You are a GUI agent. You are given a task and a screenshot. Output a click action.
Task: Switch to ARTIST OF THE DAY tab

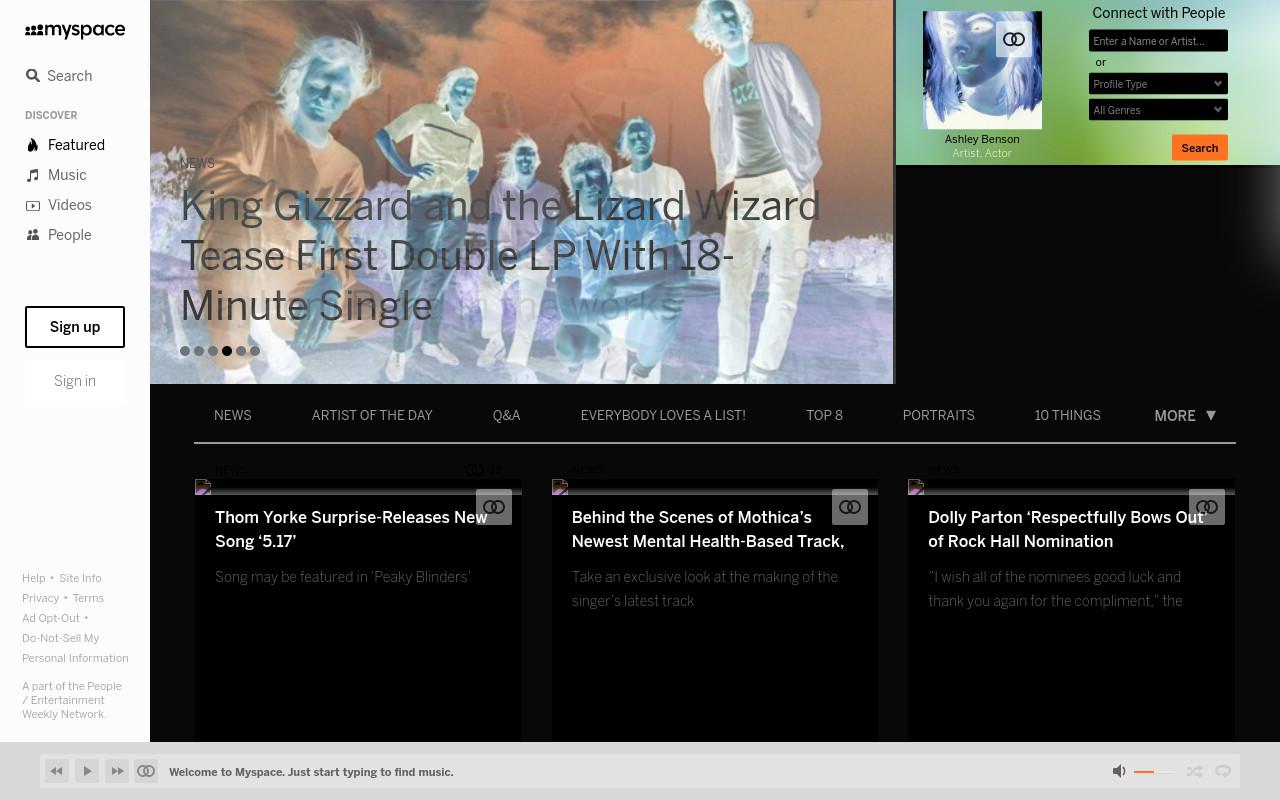[x=372, y=416]
